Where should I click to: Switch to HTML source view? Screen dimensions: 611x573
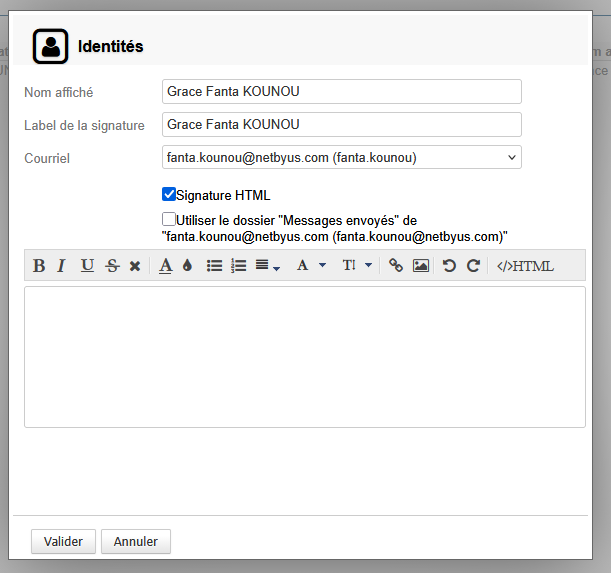click(524, 266)
